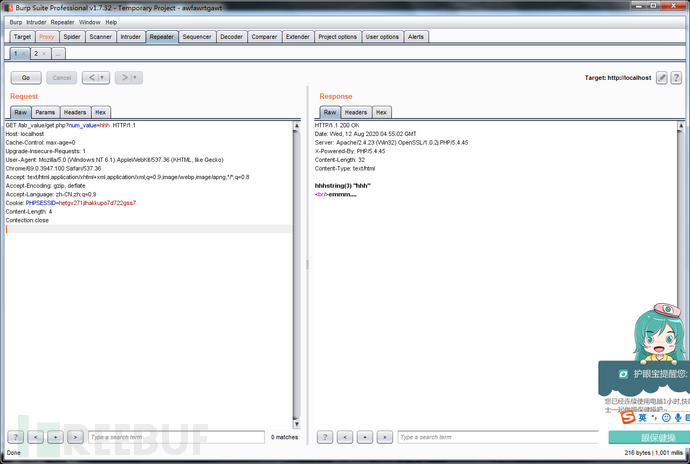
Task: Open the Help menu
Action: (111, 22)
